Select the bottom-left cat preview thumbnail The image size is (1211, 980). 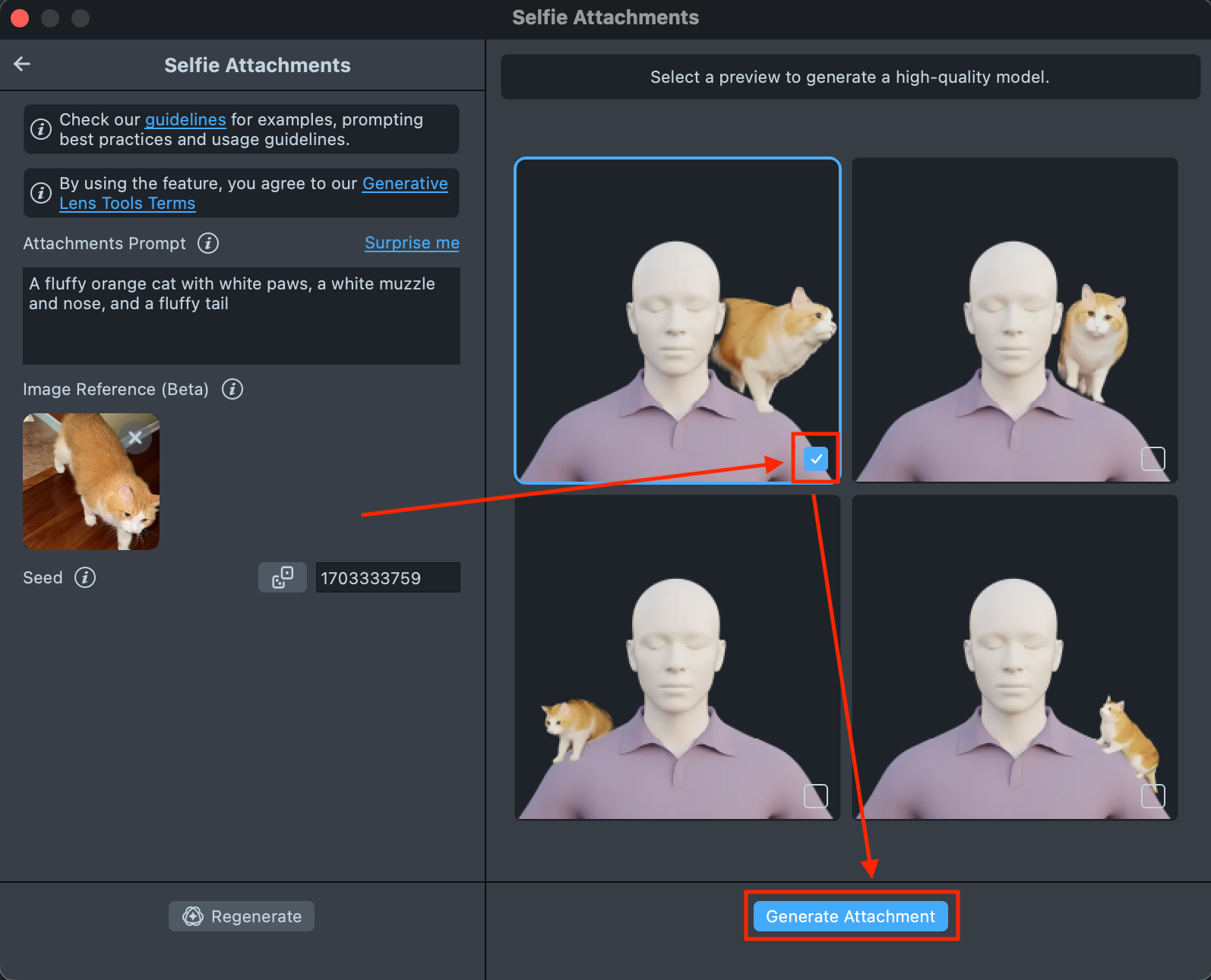677,657
